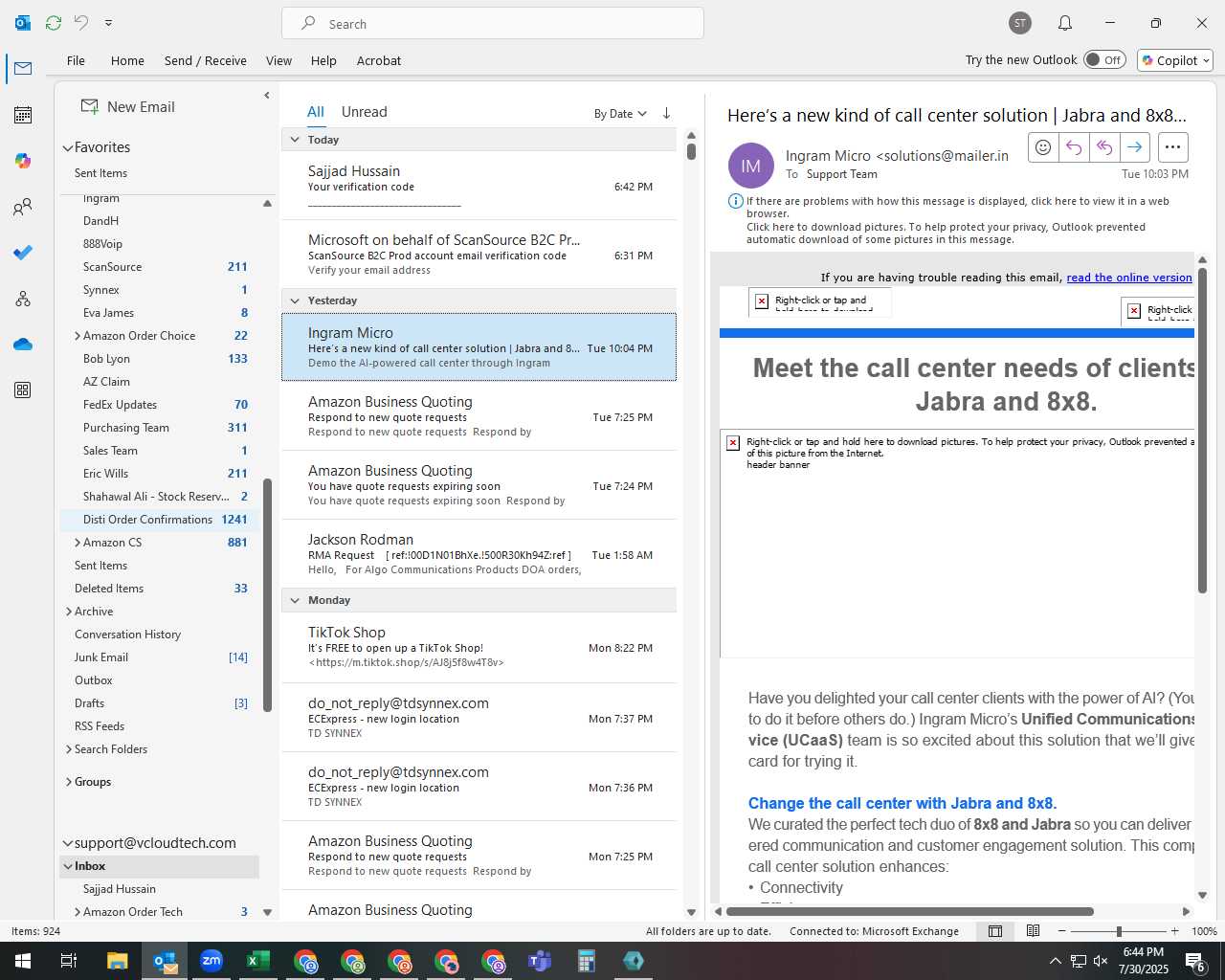This screenshot has width=1225, height=980.
Task: Open the Send / Receive tab
Action: pos(205,60)
